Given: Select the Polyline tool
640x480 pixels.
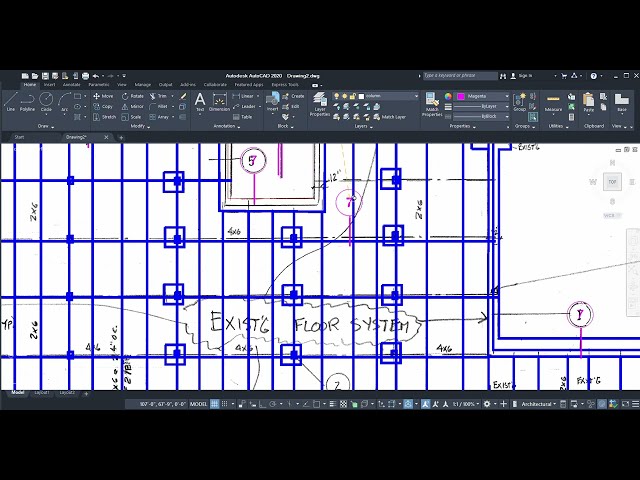Looking at the screenshot, I should pos(27,102).
